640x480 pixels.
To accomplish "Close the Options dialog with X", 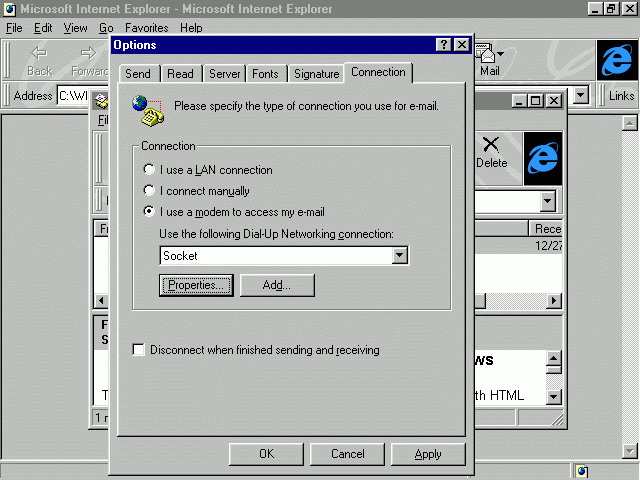I will coord(462,44).
